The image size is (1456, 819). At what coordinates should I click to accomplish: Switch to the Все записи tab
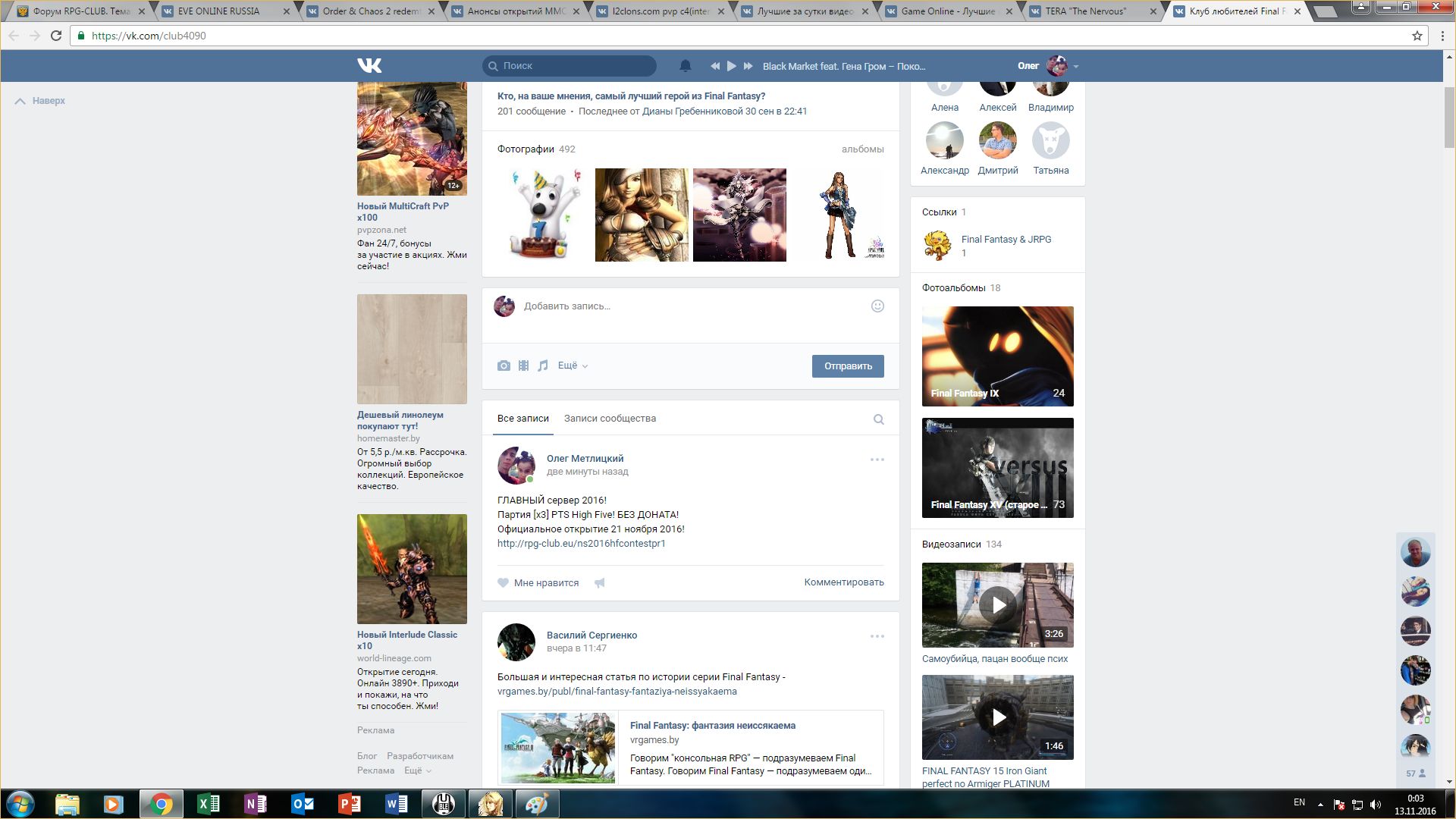point(523,419)
